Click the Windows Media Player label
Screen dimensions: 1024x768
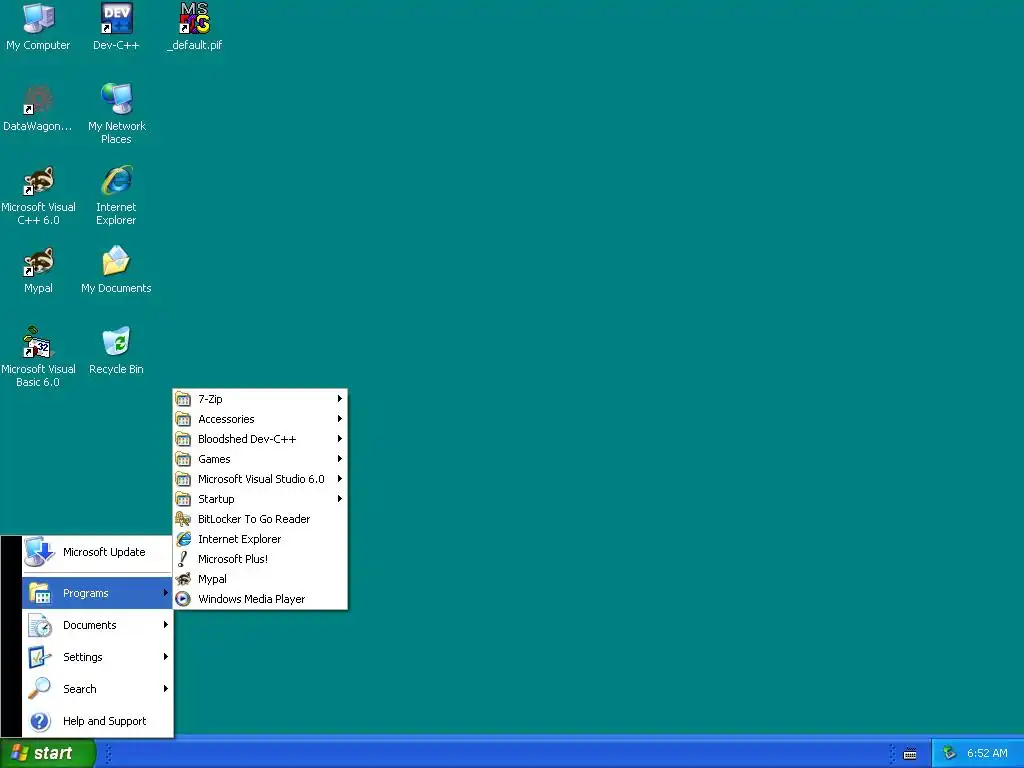point(251,599)
